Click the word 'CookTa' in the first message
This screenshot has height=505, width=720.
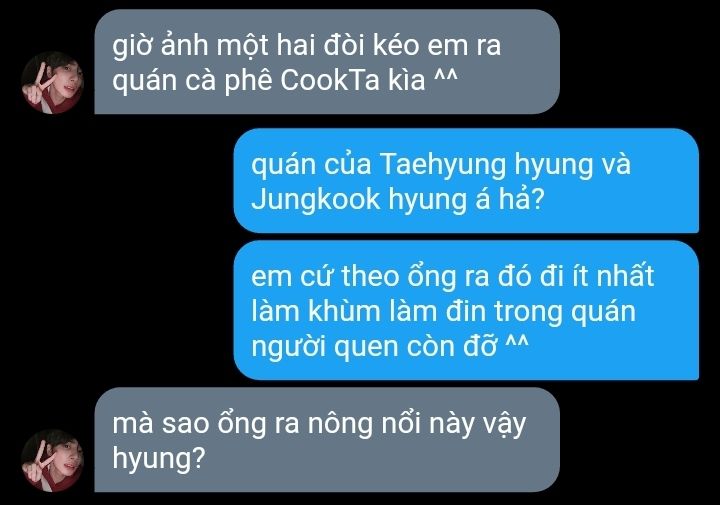pyautogui.click(x=330, y=80)
